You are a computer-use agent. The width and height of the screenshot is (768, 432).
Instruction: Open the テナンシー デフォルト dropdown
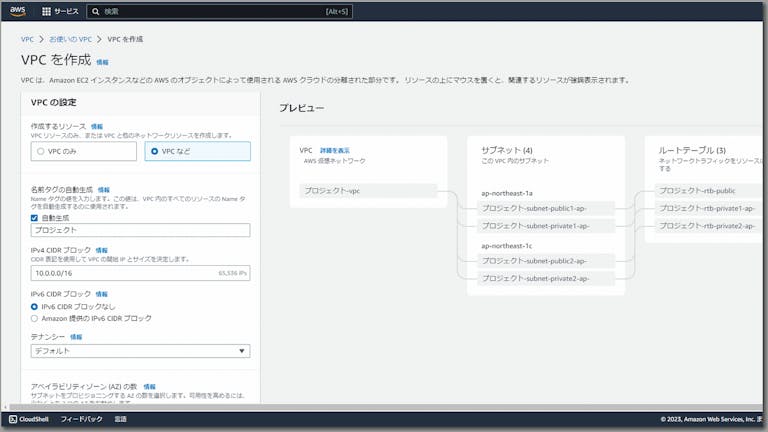click(x=141, y=351)
